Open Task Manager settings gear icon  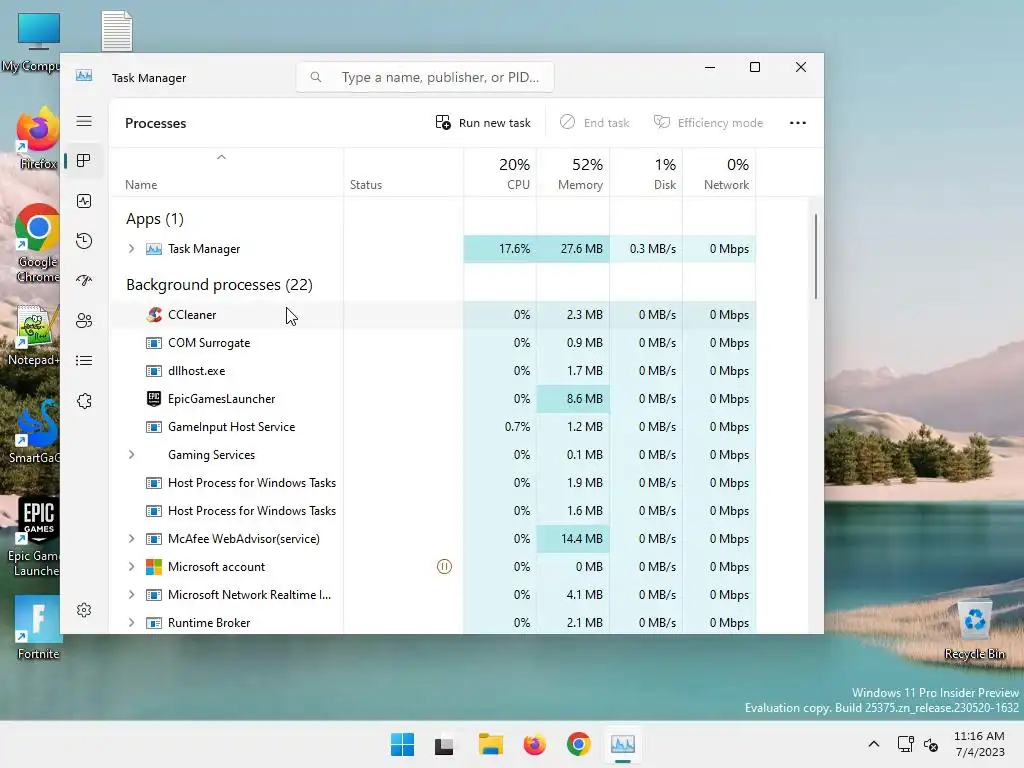point(84,610)
